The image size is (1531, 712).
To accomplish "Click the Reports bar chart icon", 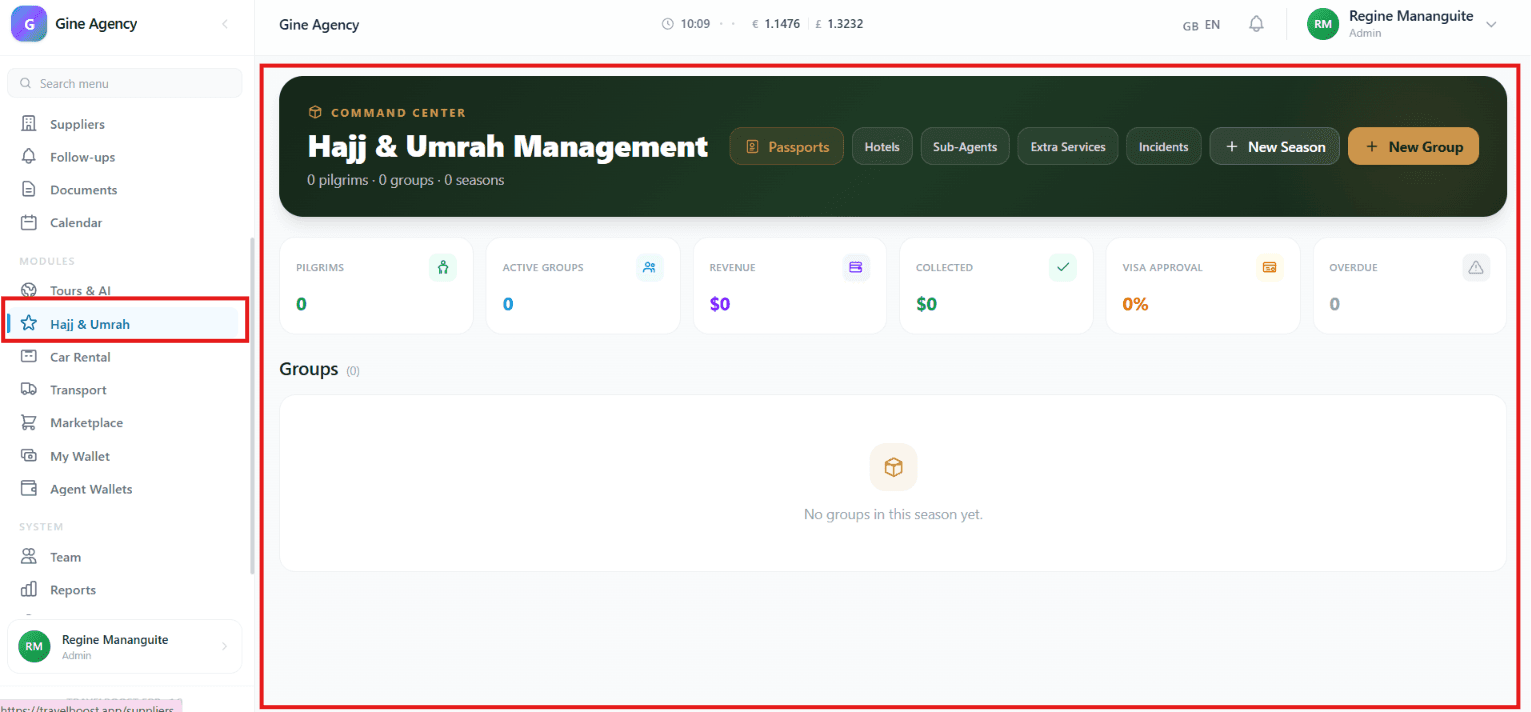I will 29,590.
